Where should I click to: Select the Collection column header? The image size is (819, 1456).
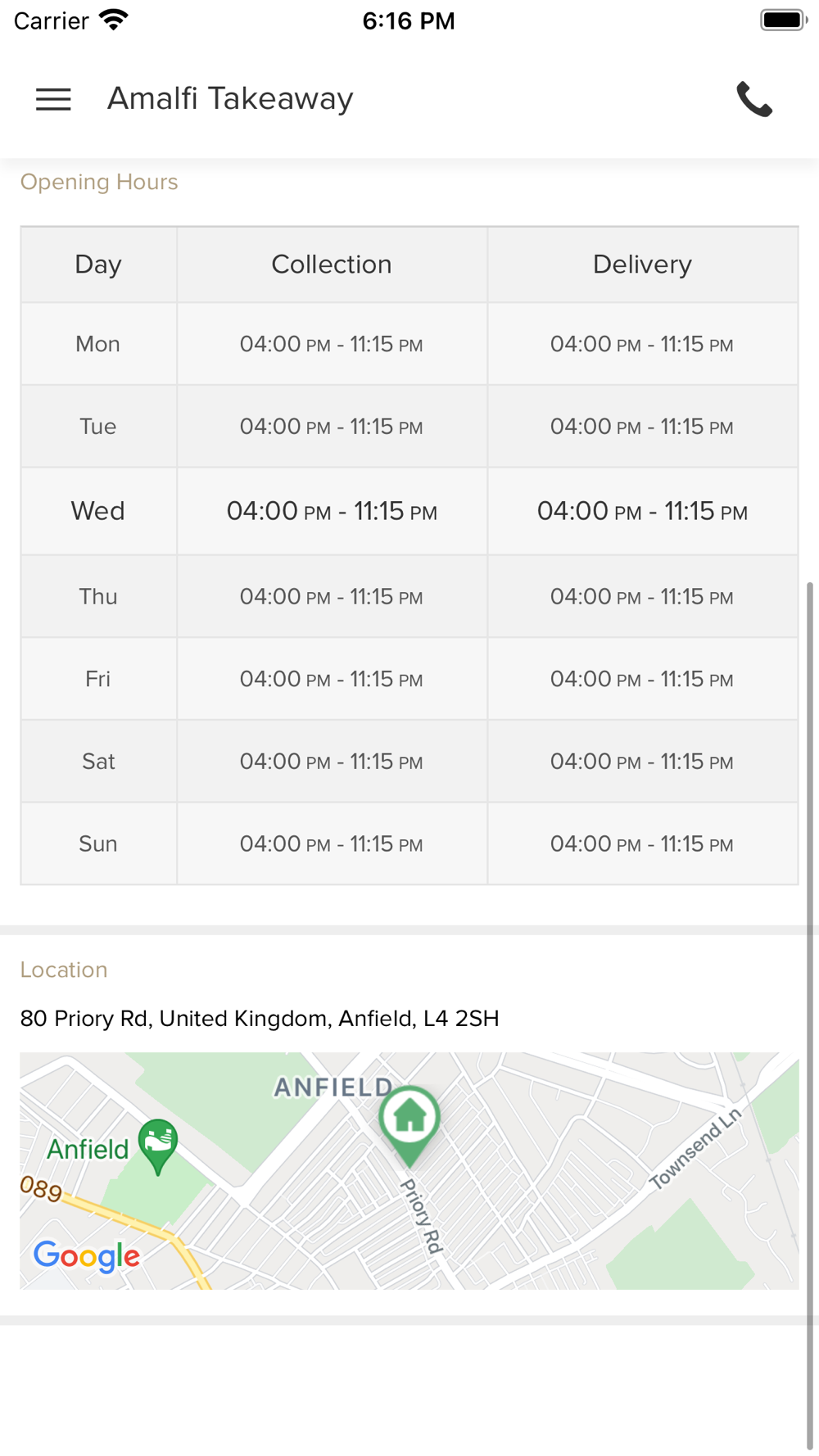[332, 265]
